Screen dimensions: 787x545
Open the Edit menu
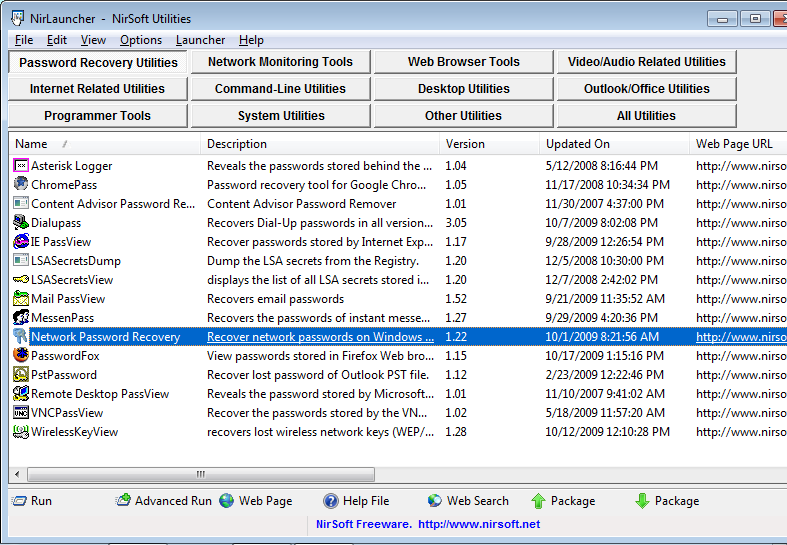[57, 40]
